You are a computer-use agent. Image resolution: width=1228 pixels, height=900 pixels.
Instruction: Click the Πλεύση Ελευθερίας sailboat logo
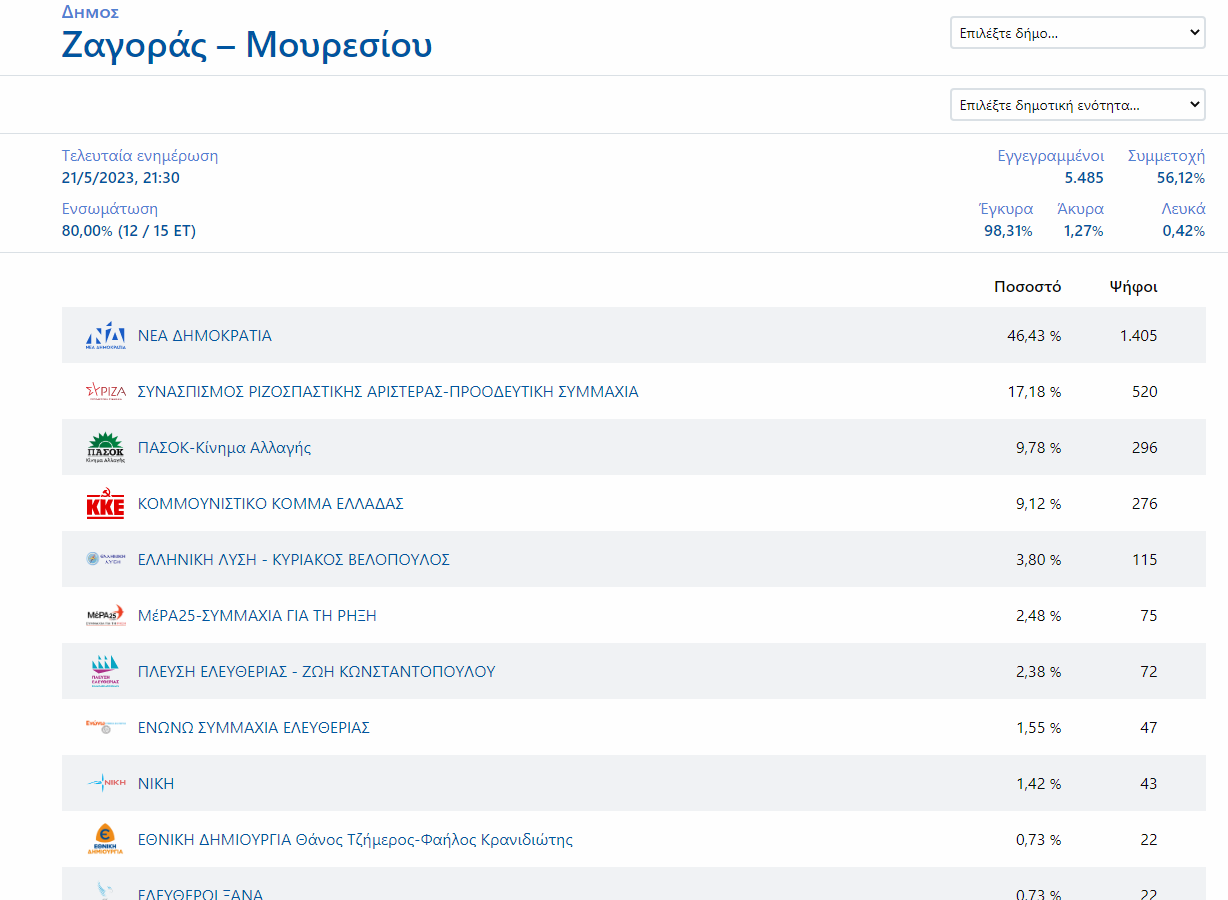[x=105, y=672]
